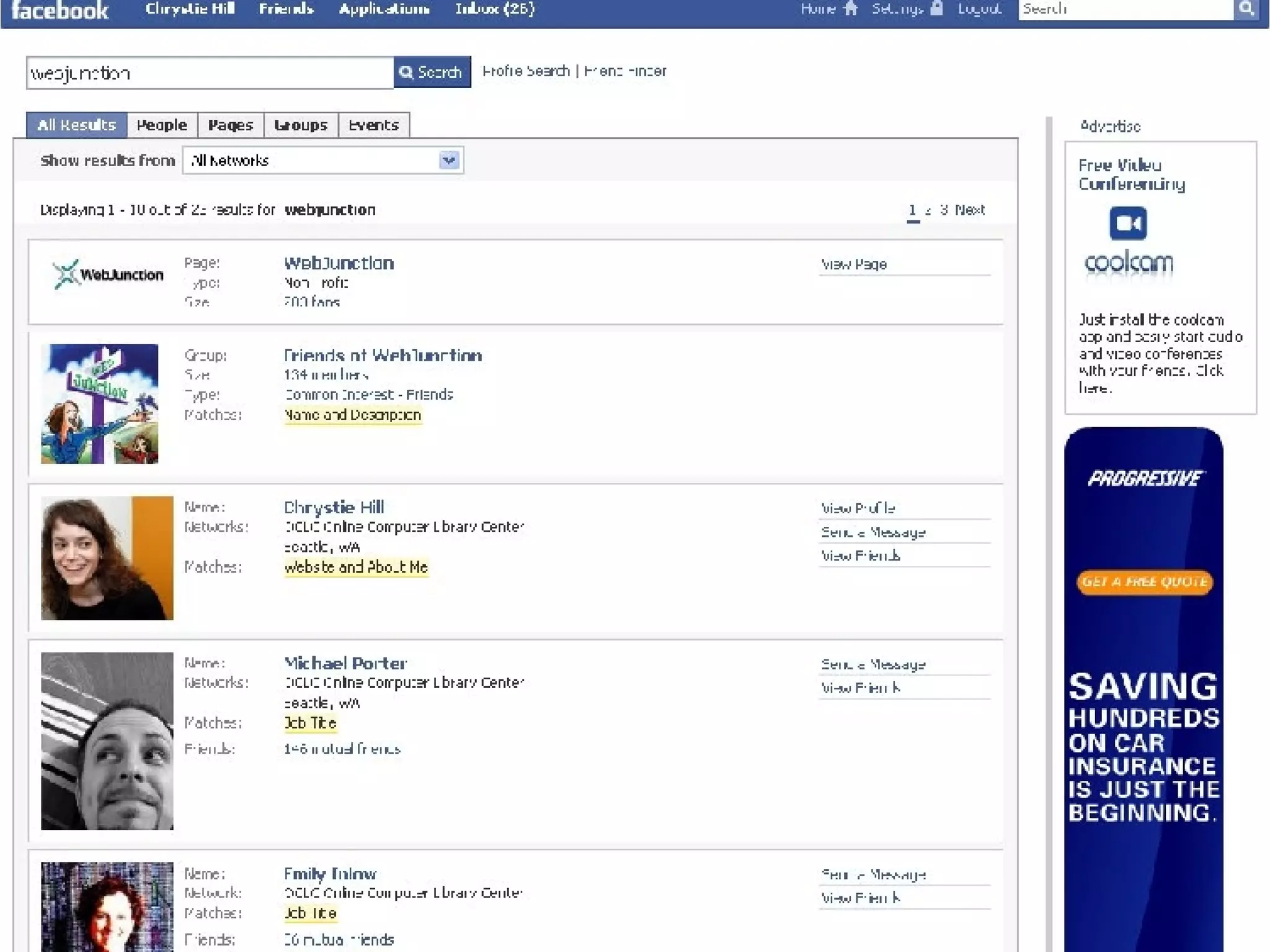Select the Events tab
This screenshot has height=952, width=1270.
tap(373, 125)
